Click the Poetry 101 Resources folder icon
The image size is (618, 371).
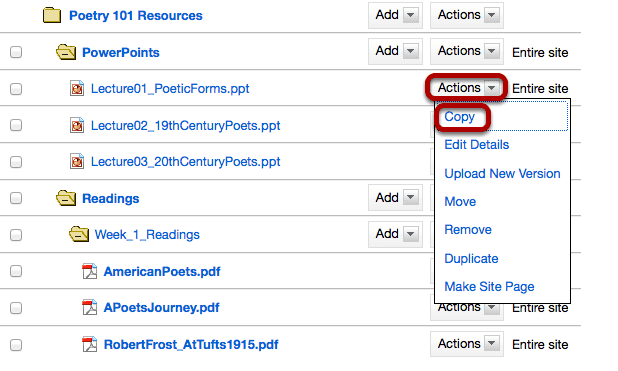pyautogui.click(x=52, y=15)
